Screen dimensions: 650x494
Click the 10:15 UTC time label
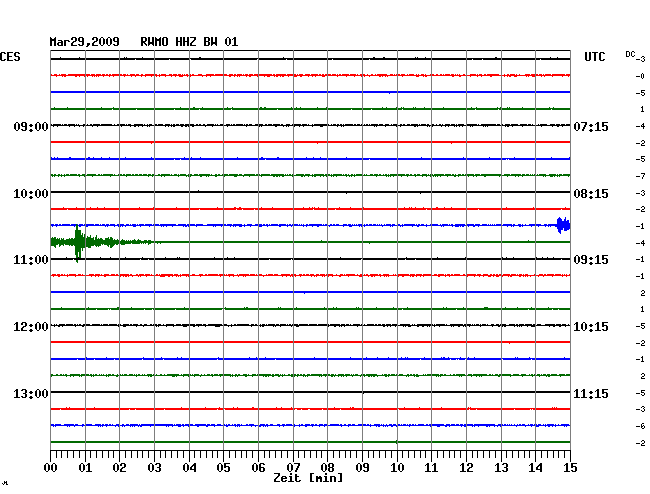coord(591,327)
